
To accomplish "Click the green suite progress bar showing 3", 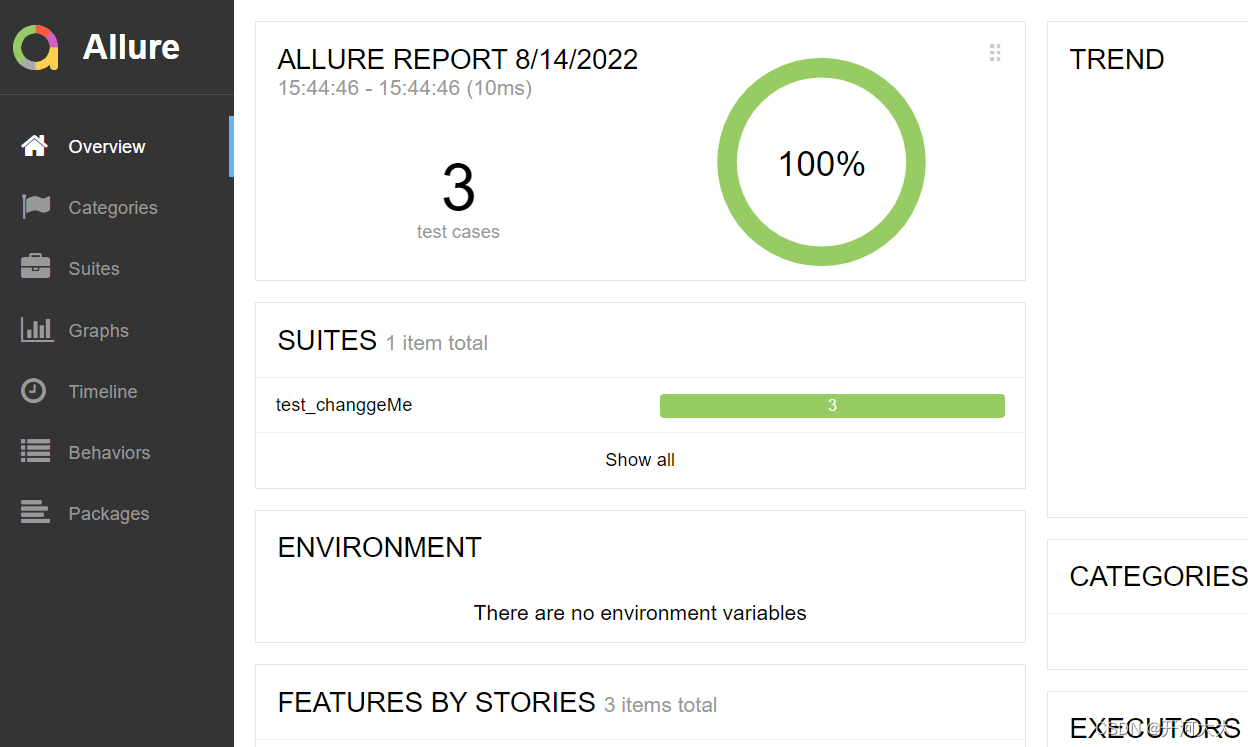I will coord(832,405).
